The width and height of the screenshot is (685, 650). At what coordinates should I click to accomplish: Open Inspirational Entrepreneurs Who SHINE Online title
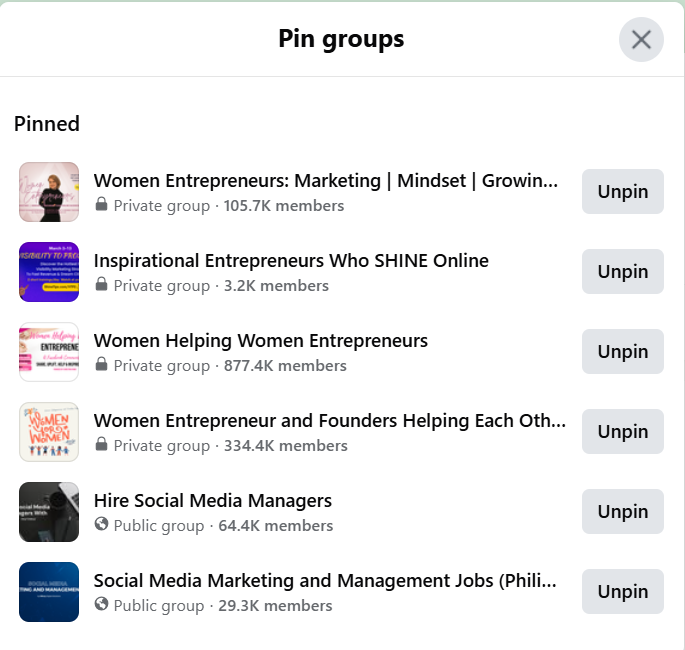pos(291,261)
